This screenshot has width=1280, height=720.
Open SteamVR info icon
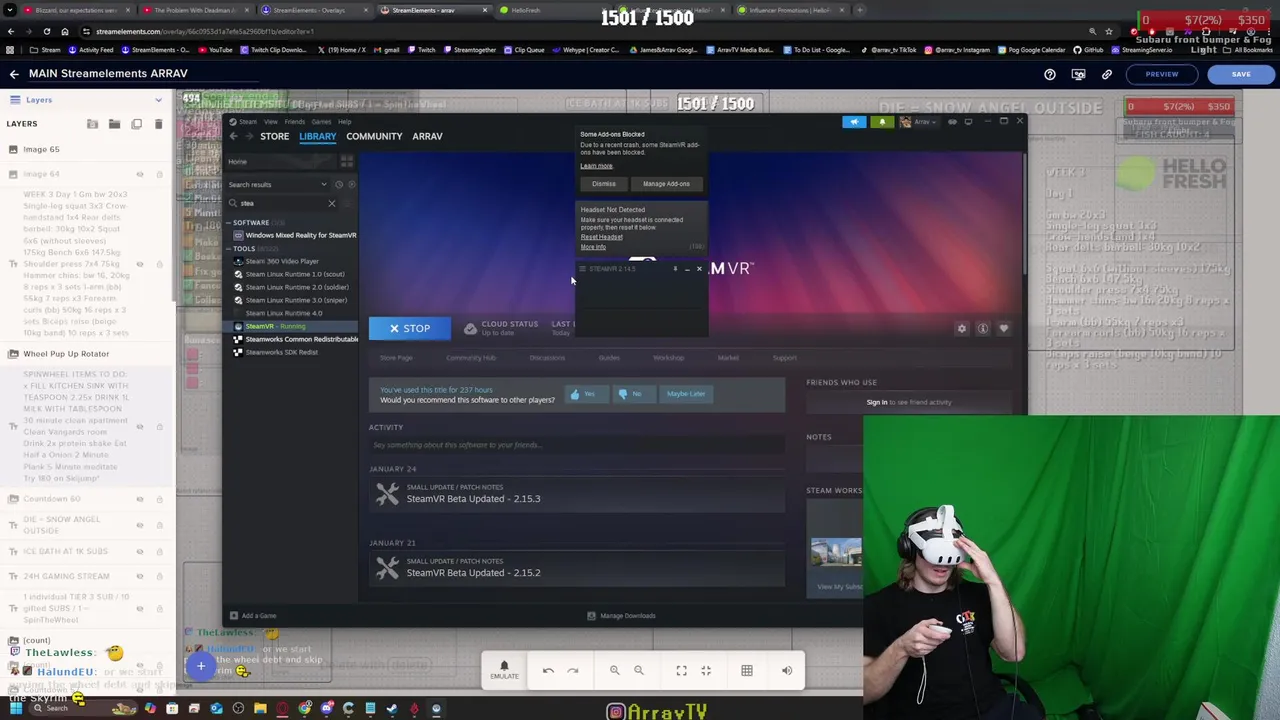[x=983, y=329]
